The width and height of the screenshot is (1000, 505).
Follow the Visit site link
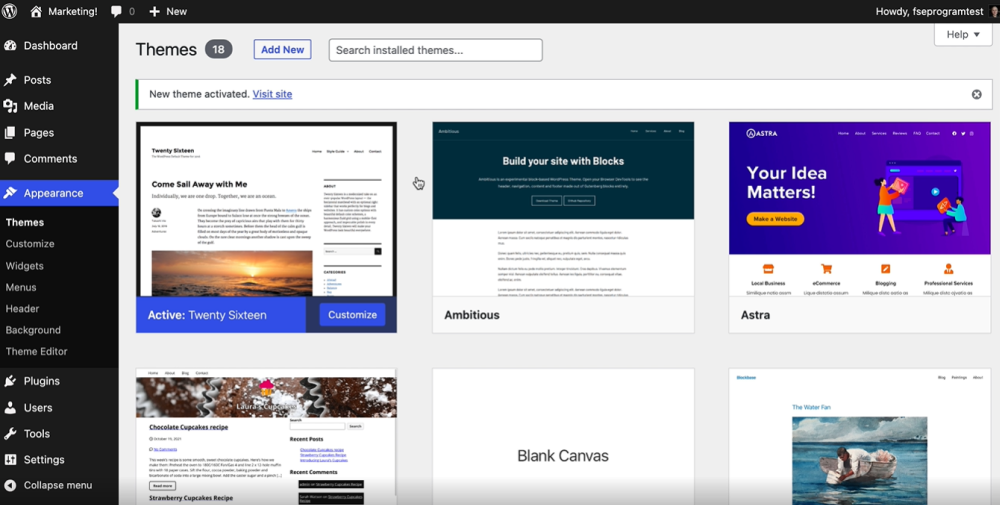pyautogui.click(x=272, y=94)
